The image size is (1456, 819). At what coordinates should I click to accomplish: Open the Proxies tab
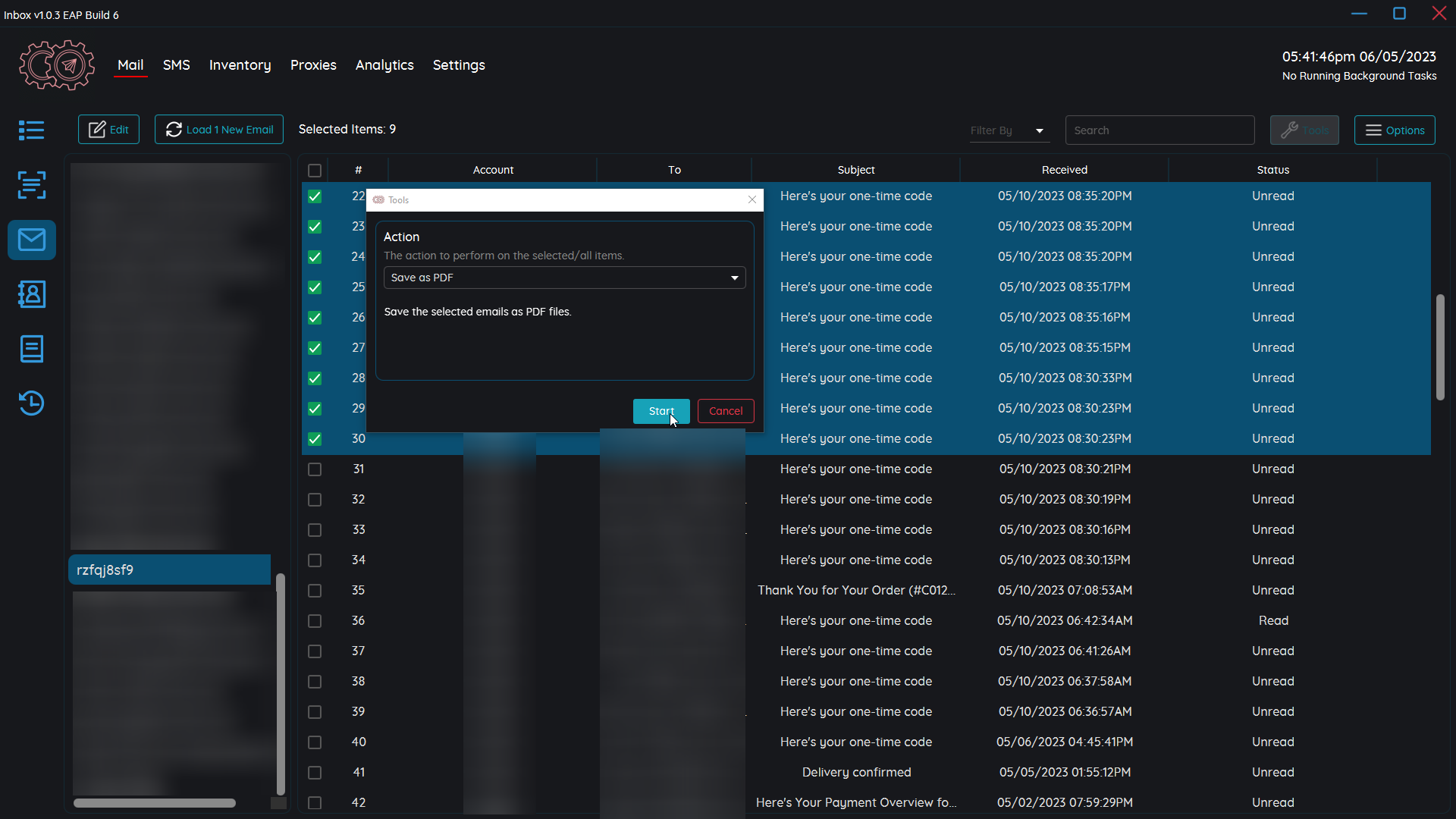pos(313,65)
